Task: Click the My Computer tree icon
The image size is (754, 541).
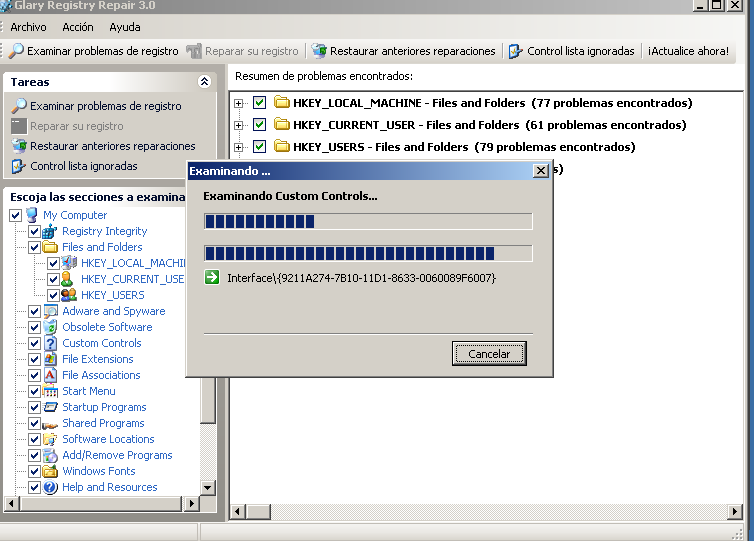Action: click(32, 215)
